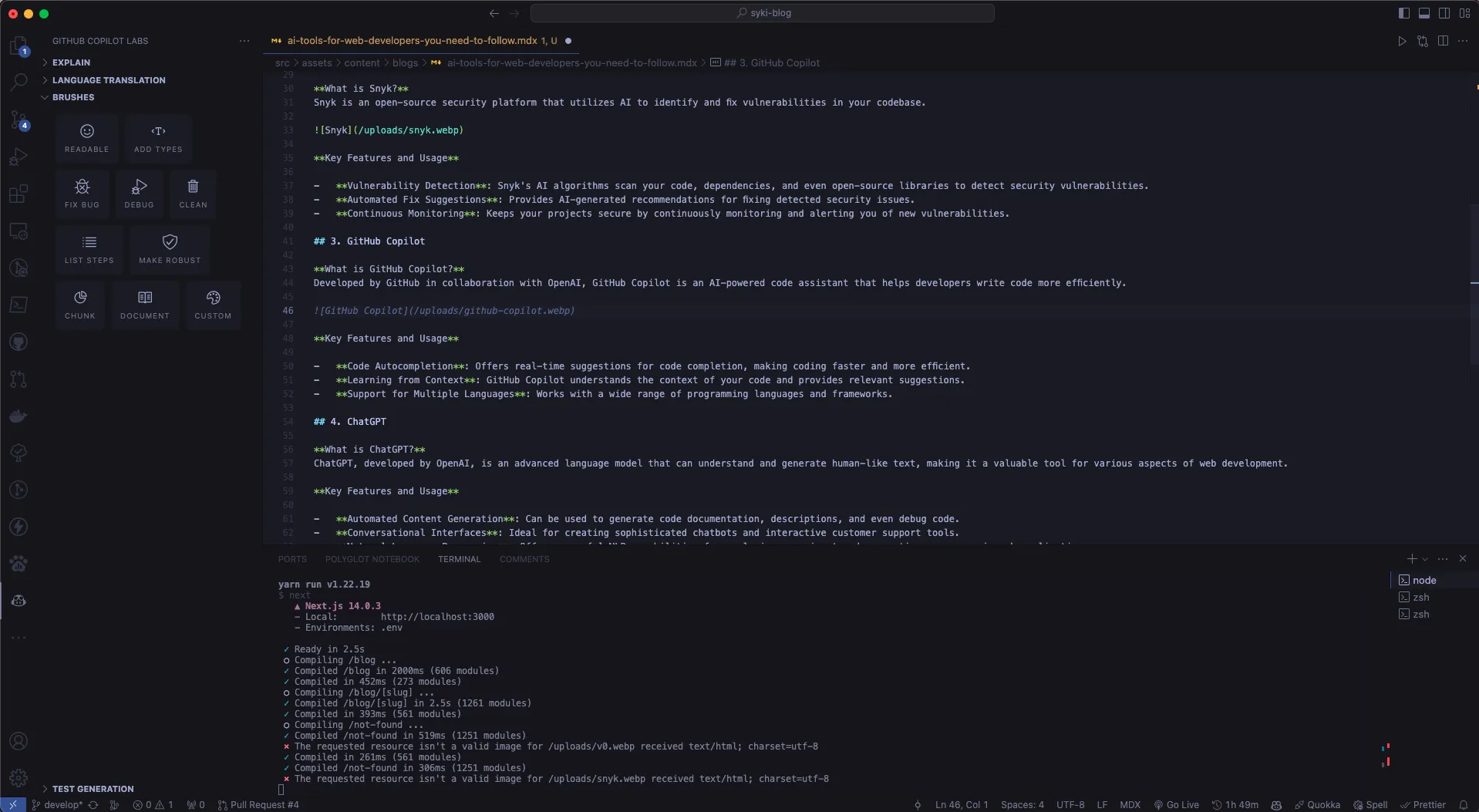The height and width of the screenshot is (812, 1479).
Task: Switch to the Comments panel tab
Action: click(524, 559)
